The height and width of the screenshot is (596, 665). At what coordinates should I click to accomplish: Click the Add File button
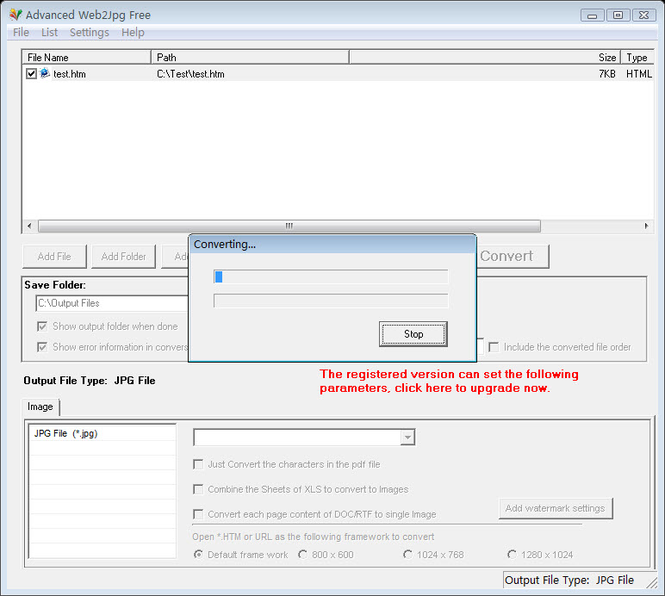54,256
